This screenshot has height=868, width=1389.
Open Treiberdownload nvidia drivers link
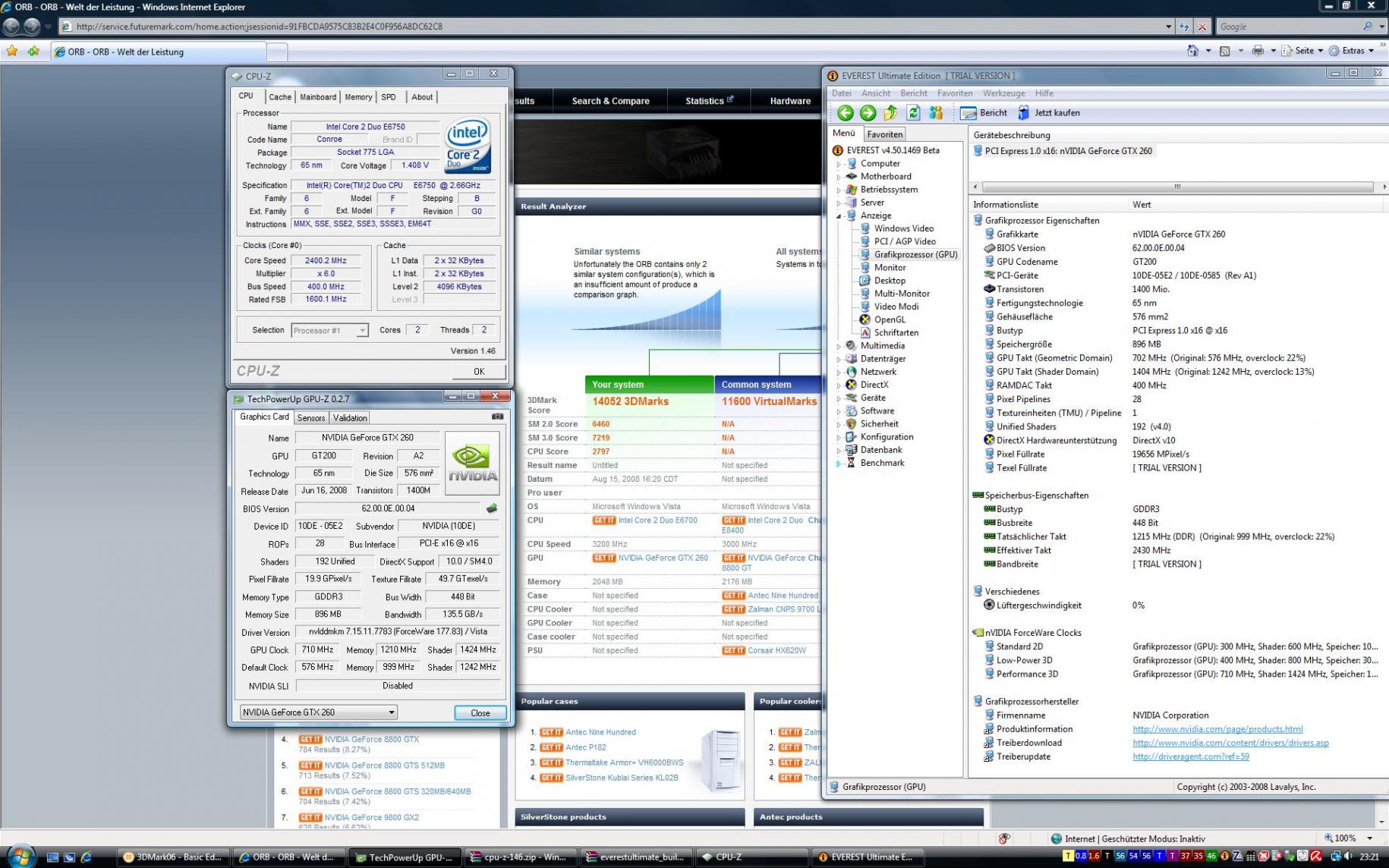[1230, 743]
